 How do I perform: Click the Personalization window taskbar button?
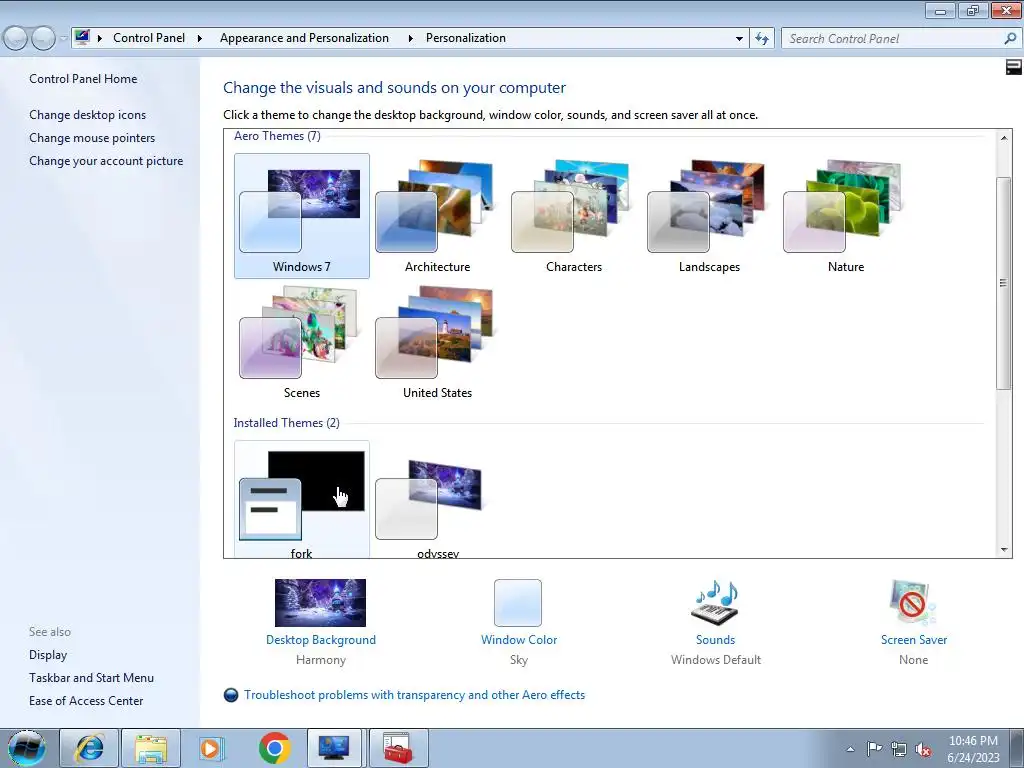[334, 748]
